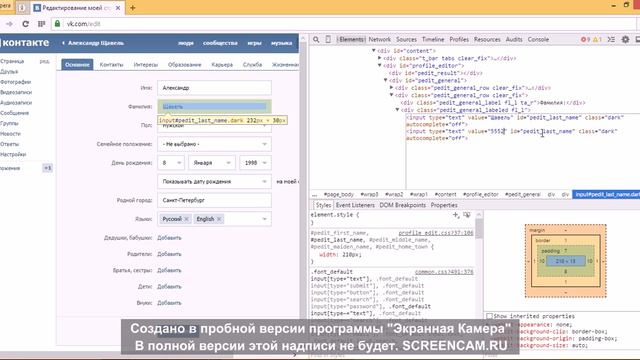Click the yellow warning count icon
Viewport: 640px width, 360px height.
597,40
